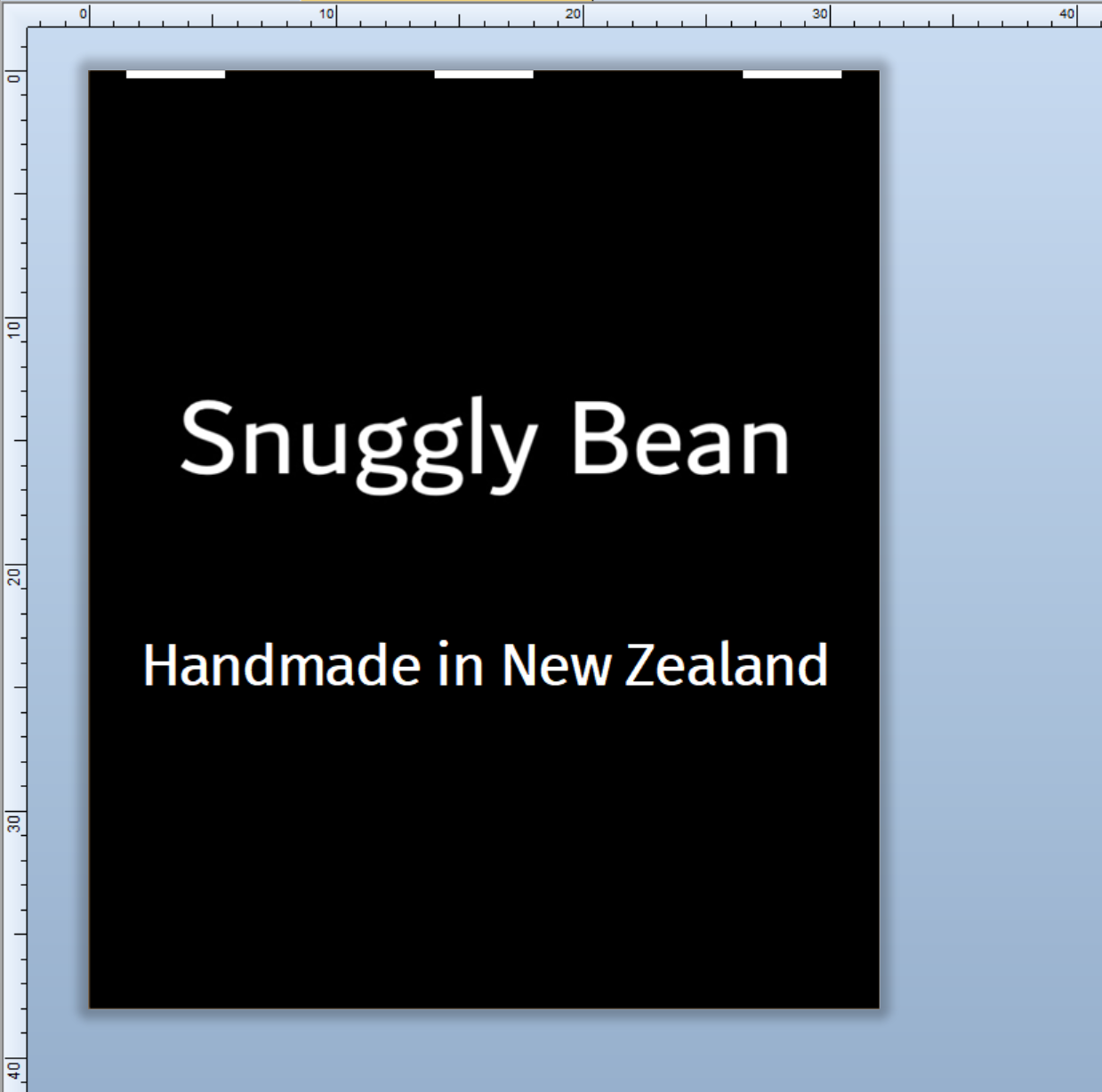Click empty blue workspace right of the label

tap(987, 534)
